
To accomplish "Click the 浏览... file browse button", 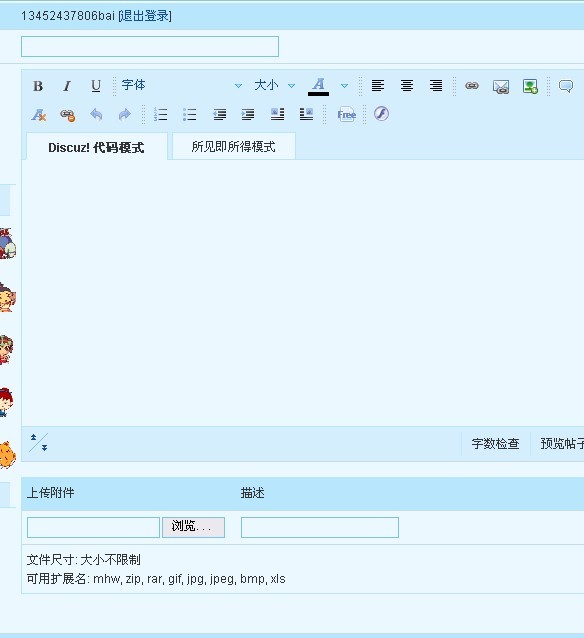I will (193, 527).
